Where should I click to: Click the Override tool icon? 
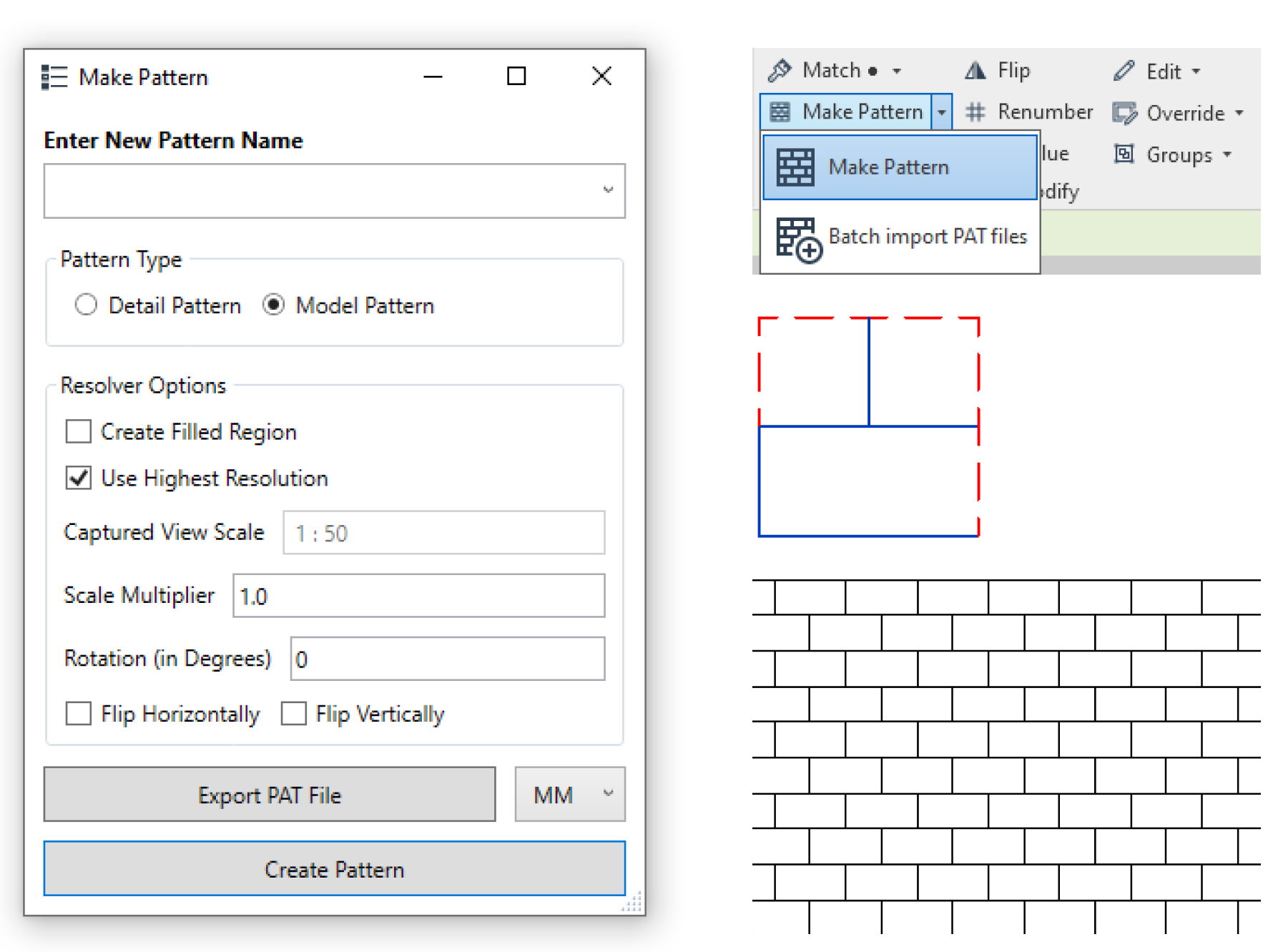[1125, 112]
